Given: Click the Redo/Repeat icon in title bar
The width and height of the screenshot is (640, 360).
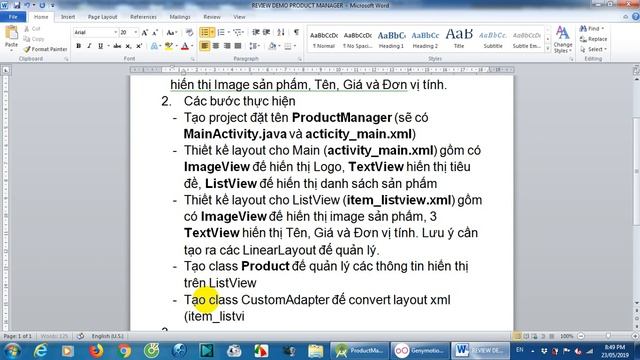Looking at the screenshot, I should coord(42,5).
